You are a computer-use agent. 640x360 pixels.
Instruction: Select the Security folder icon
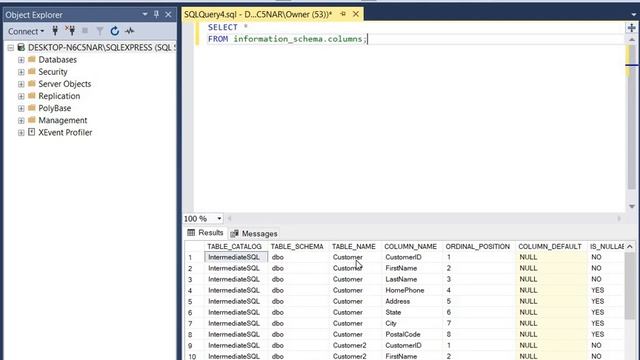(x=32, y=71)
